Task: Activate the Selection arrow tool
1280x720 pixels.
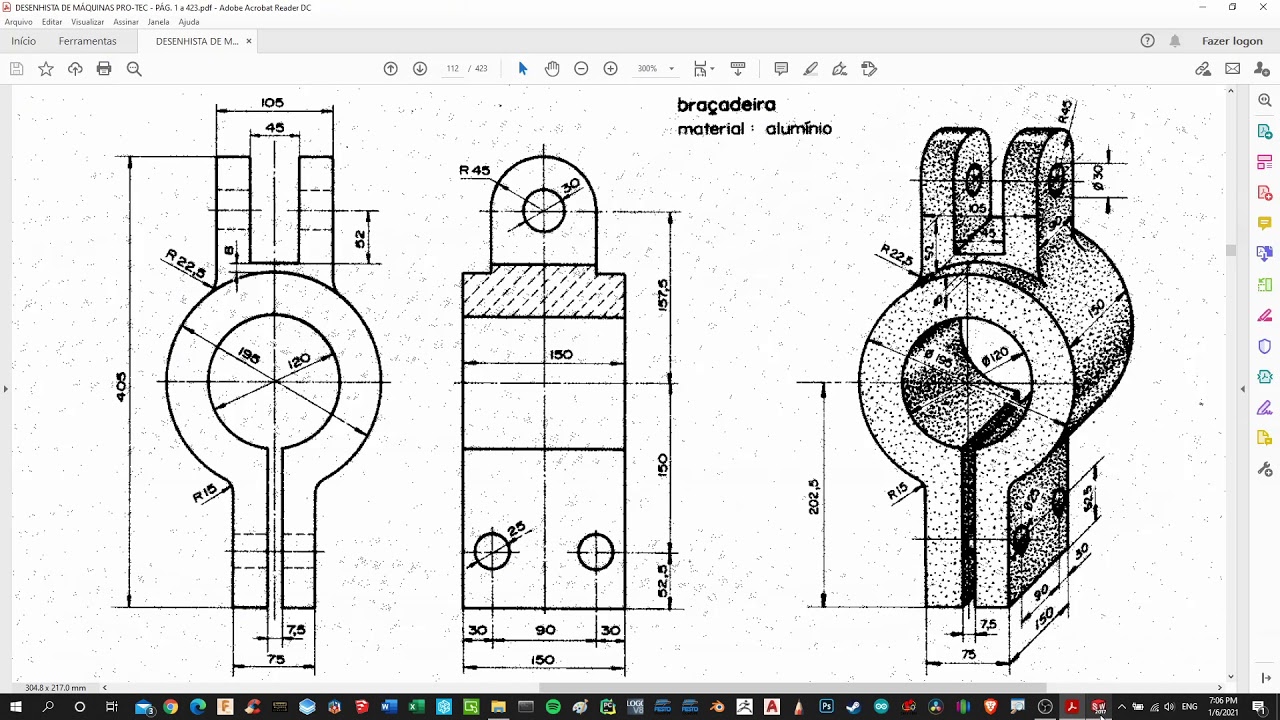Action: click(522, 69)
